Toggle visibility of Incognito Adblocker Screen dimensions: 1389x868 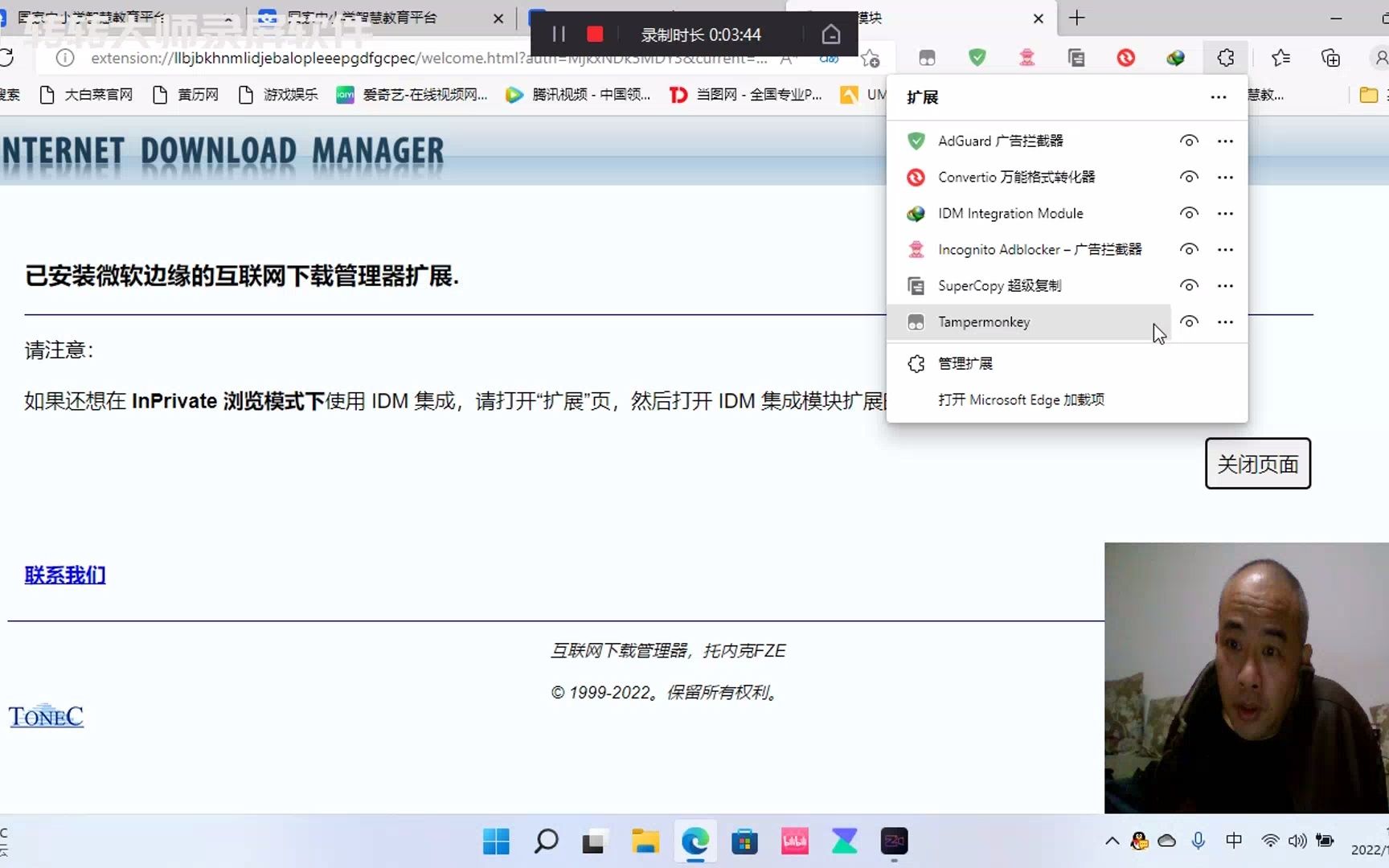(1189, 249)
